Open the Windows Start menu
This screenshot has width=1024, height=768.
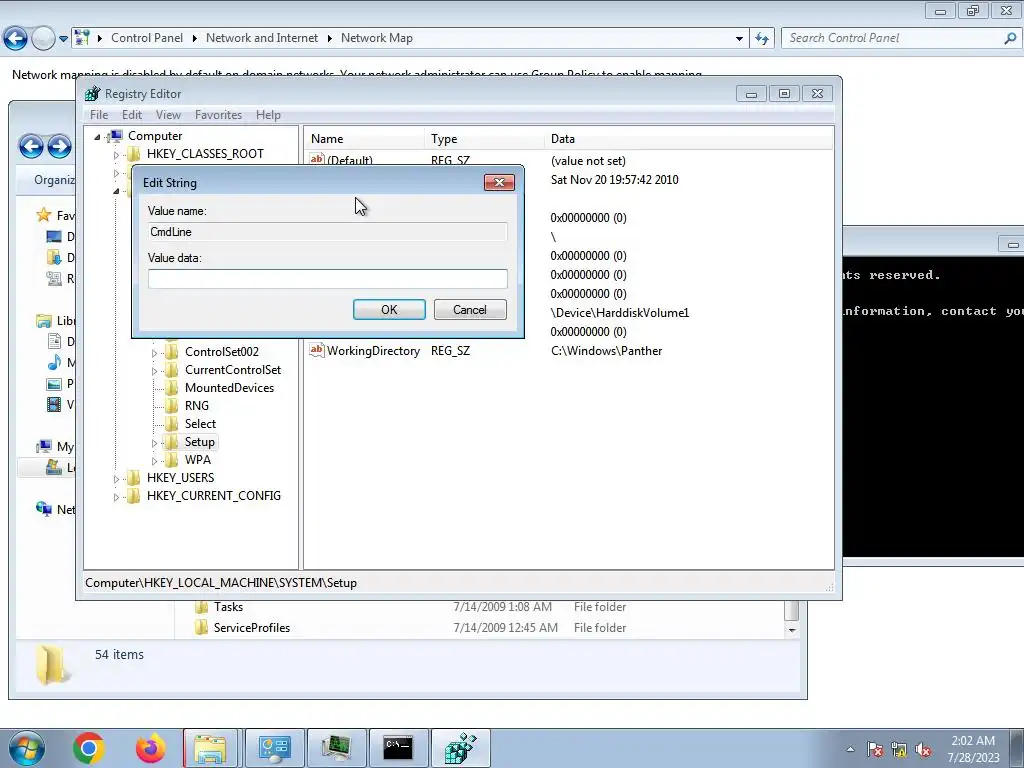click(26, 748)
